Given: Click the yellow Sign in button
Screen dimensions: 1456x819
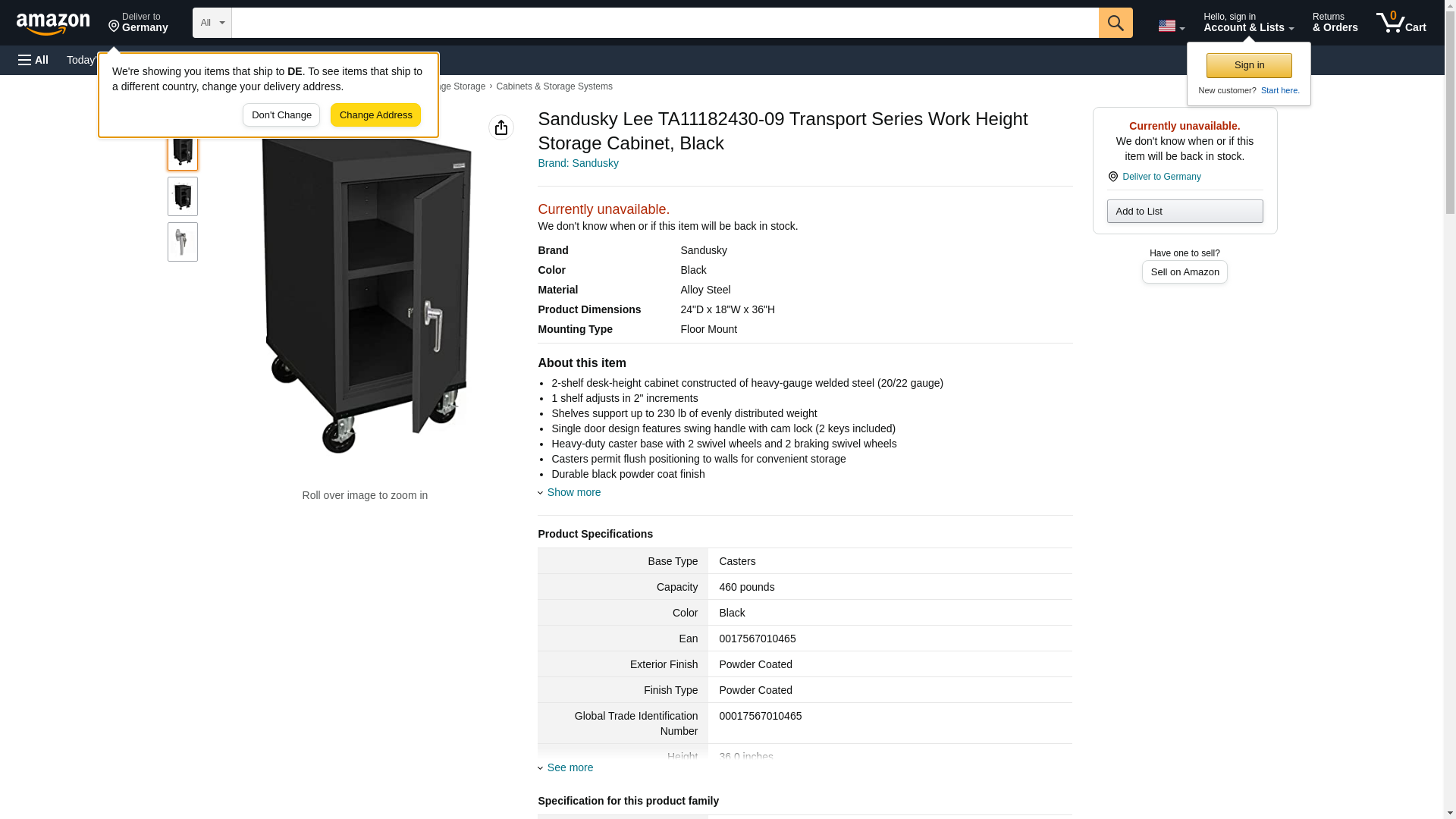Looking at the screenshot, I should pyautogui.click(x=1248, y=65).
